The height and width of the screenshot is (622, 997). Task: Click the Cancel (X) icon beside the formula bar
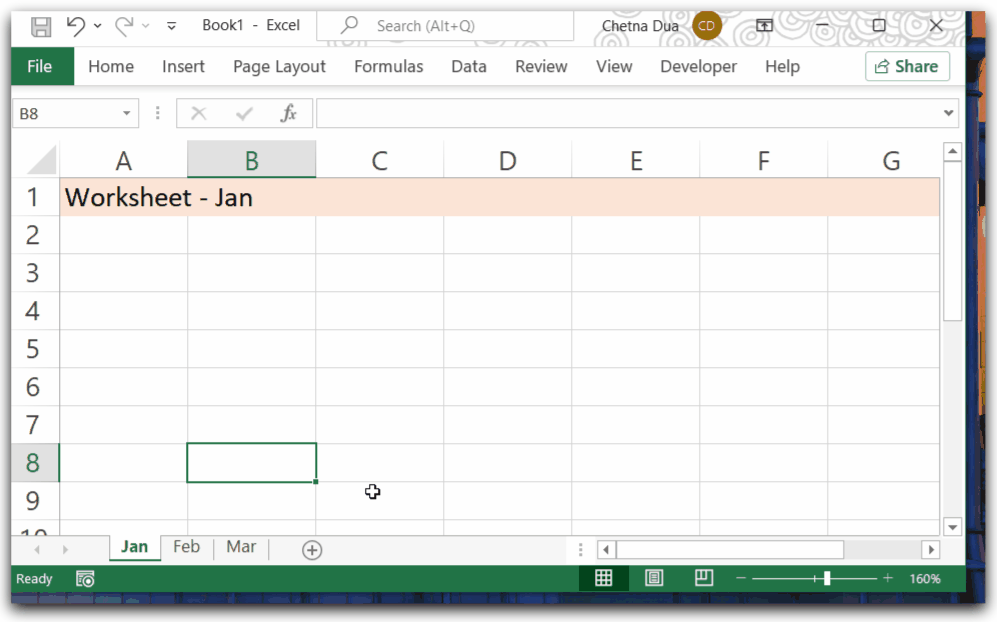click(199, 113)
